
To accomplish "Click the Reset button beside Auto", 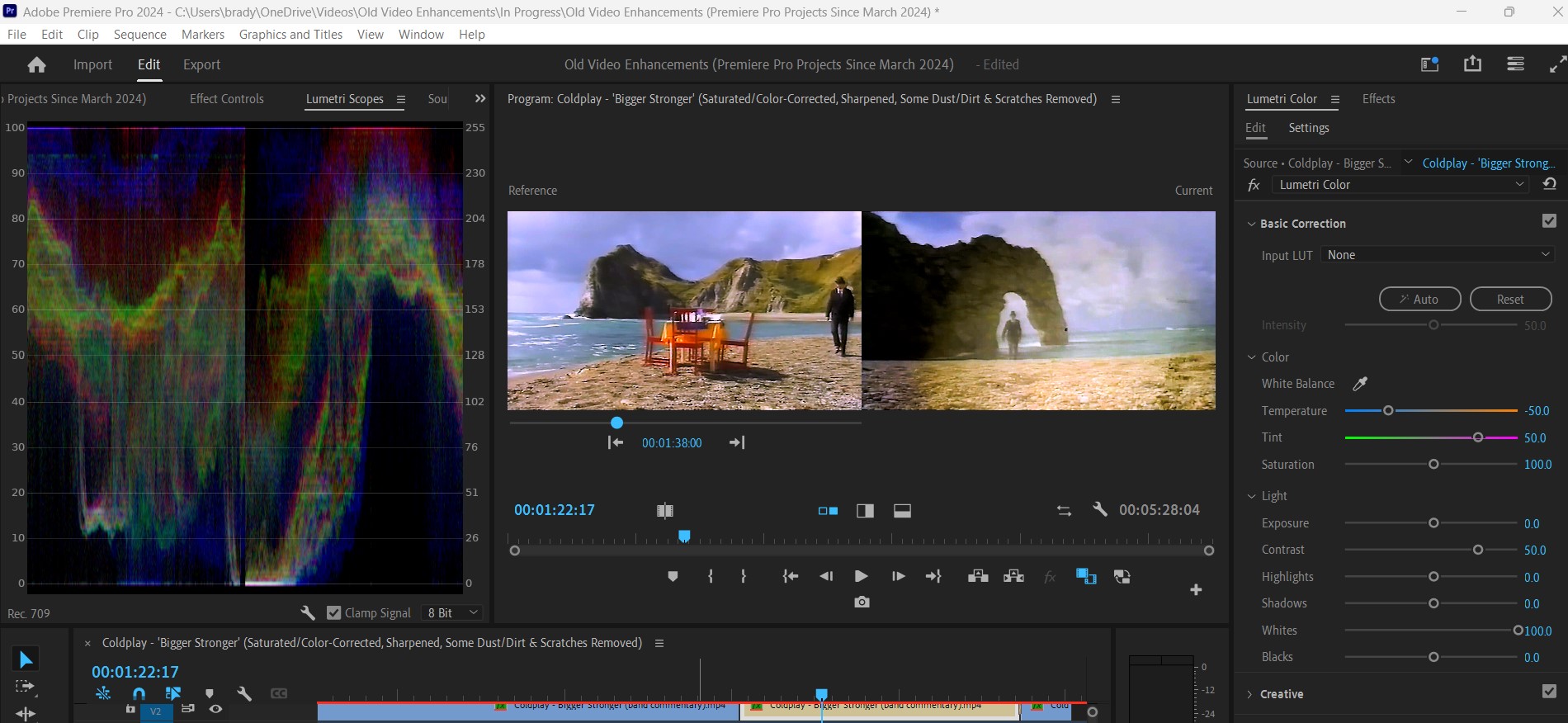I will pos(1510,299).
